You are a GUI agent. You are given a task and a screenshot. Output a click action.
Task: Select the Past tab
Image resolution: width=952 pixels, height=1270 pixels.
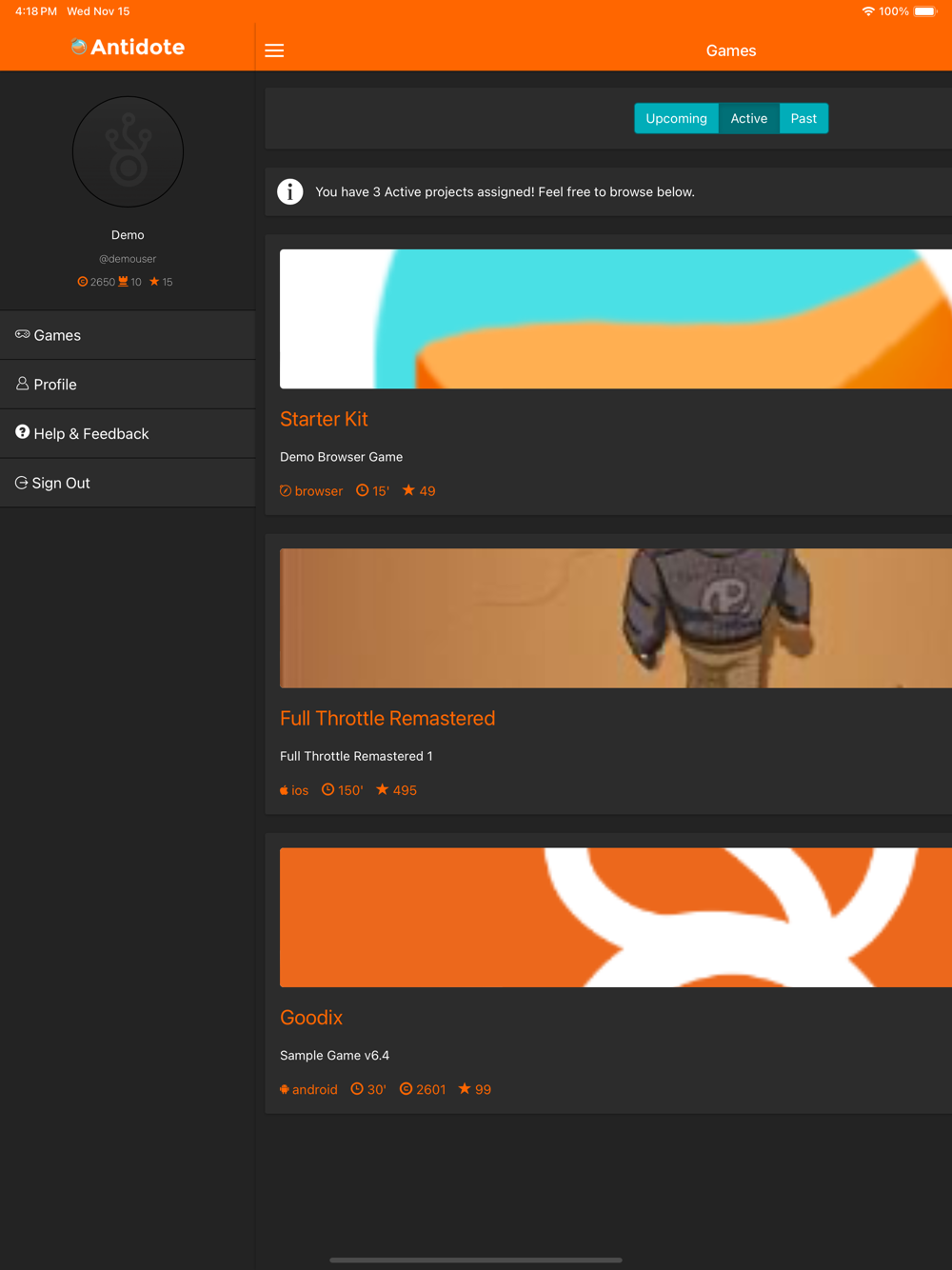(x=803, y=118)
